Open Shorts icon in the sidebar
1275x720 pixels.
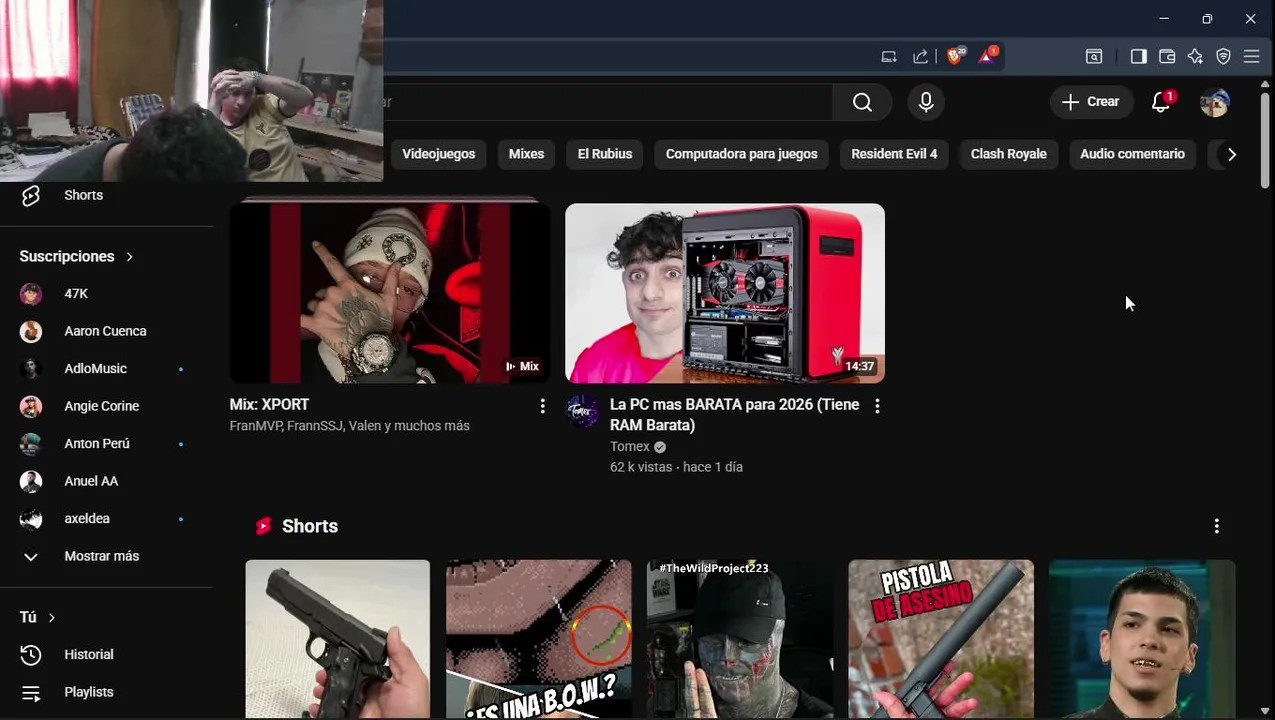31,195
